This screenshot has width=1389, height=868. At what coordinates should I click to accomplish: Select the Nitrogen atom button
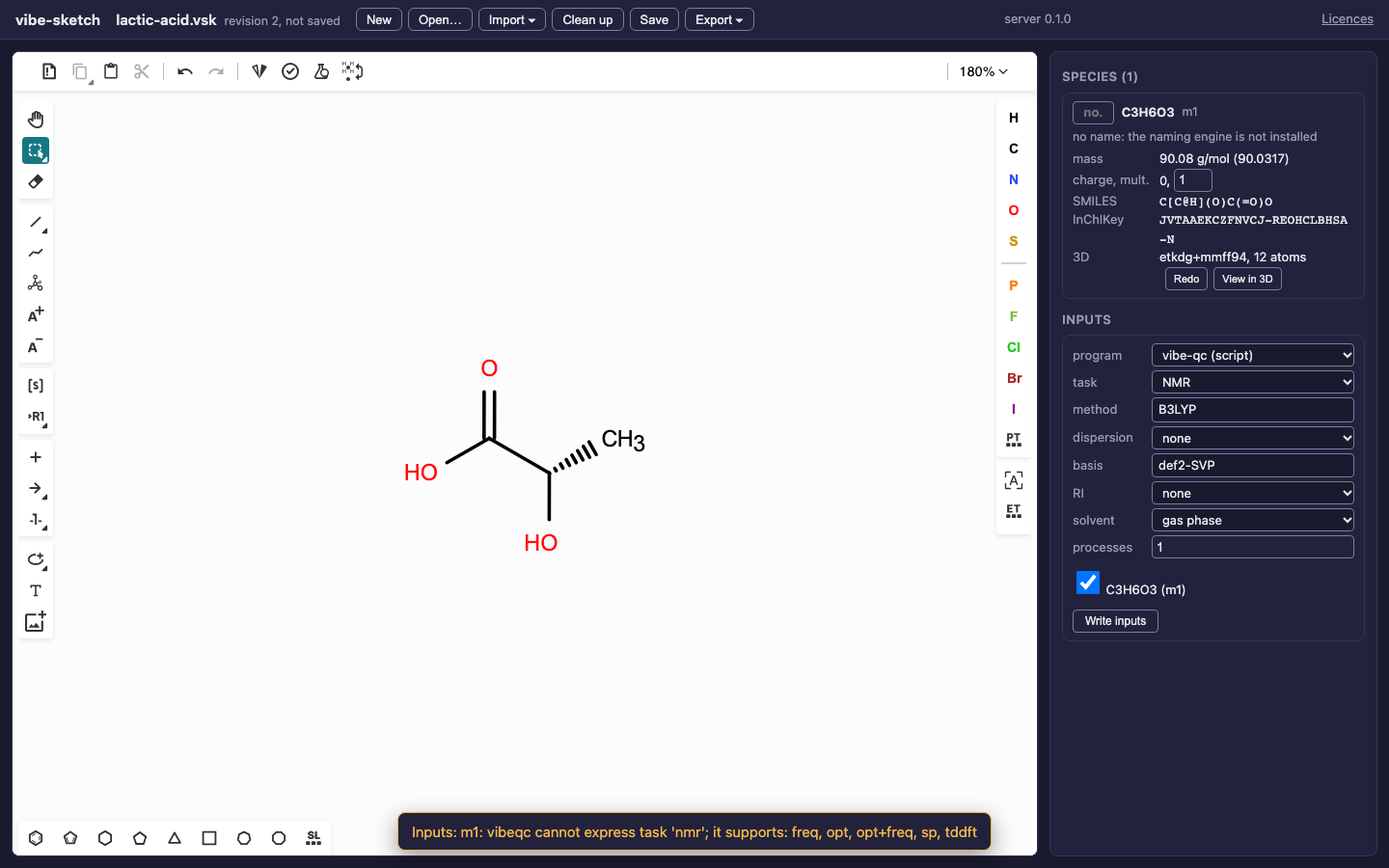(1014, 179)
